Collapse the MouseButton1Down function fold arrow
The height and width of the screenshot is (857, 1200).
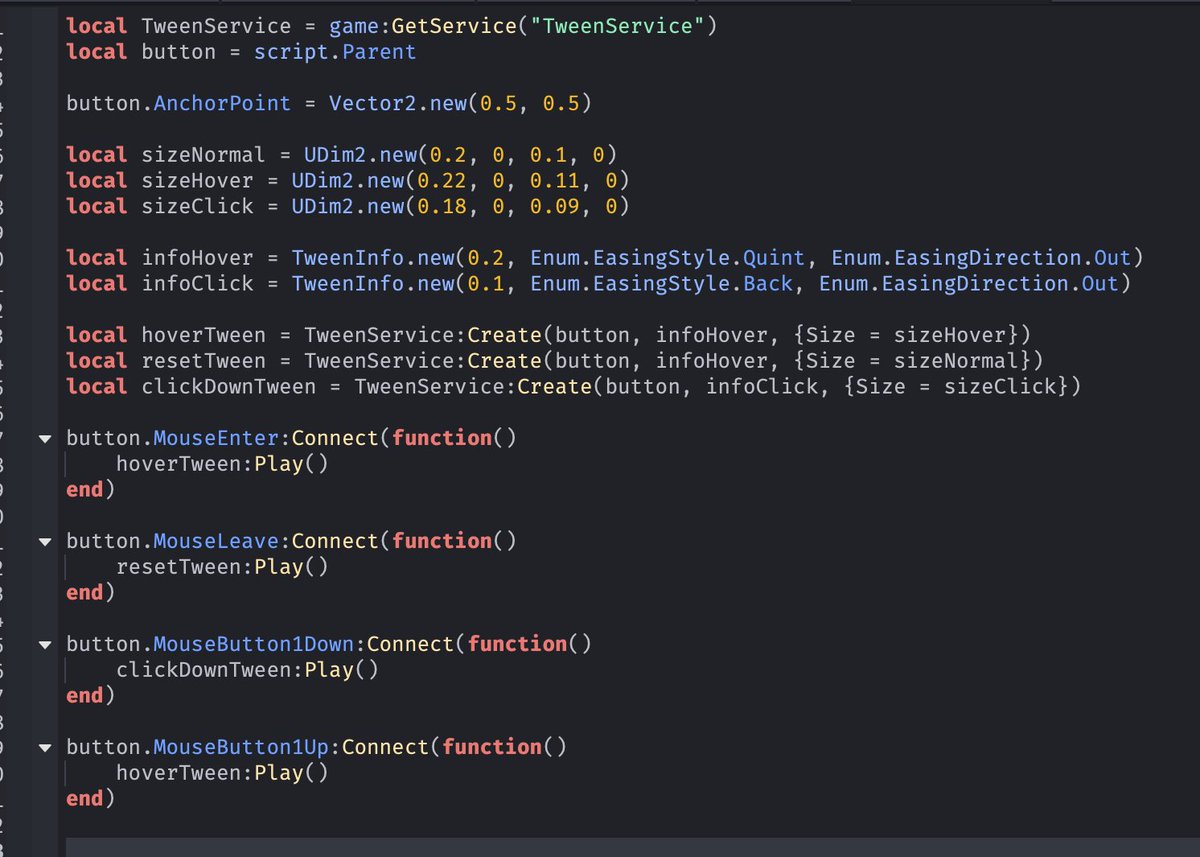44,645
